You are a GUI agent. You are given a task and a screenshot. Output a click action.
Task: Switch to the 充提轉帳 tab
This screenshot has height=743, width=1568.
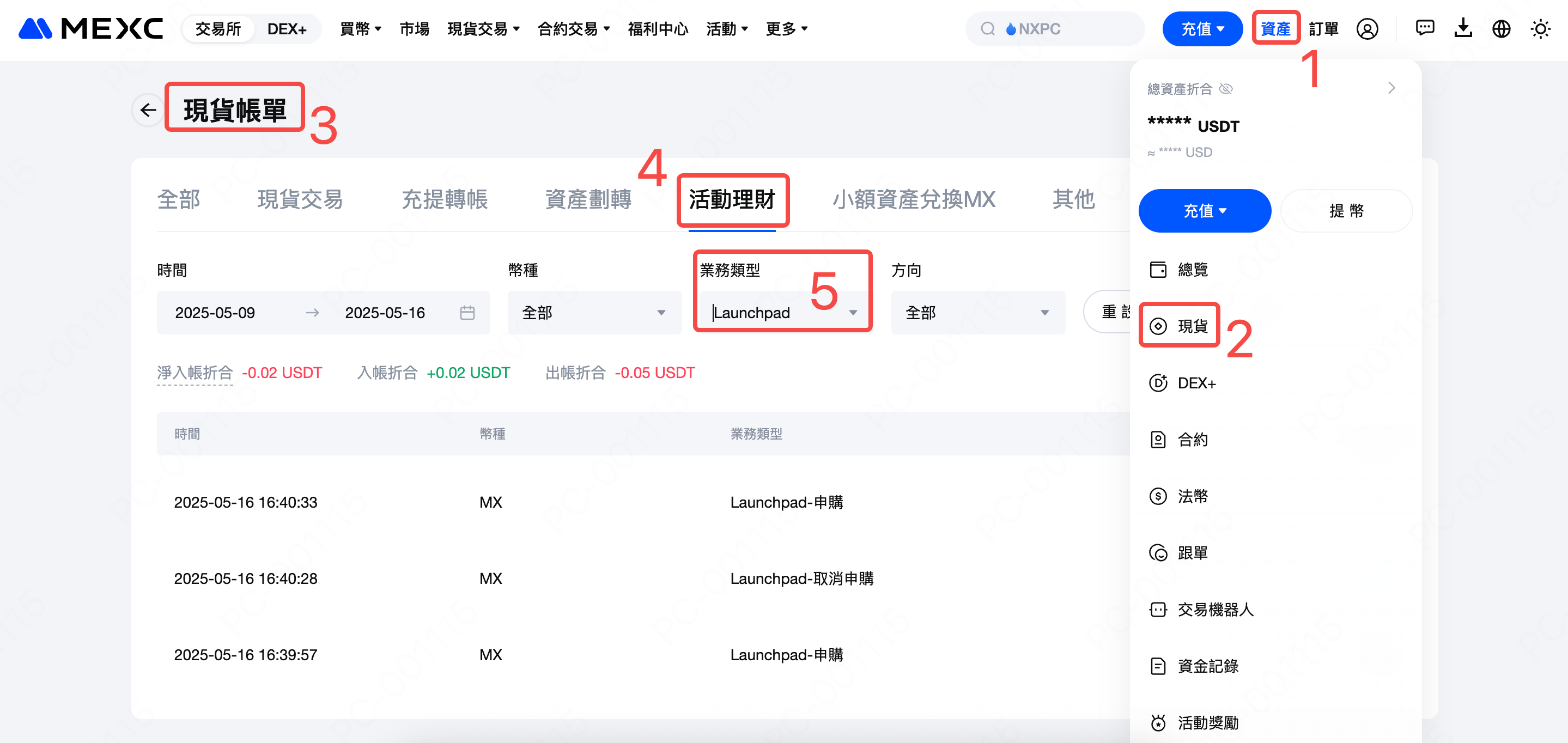tap(445, 199)
